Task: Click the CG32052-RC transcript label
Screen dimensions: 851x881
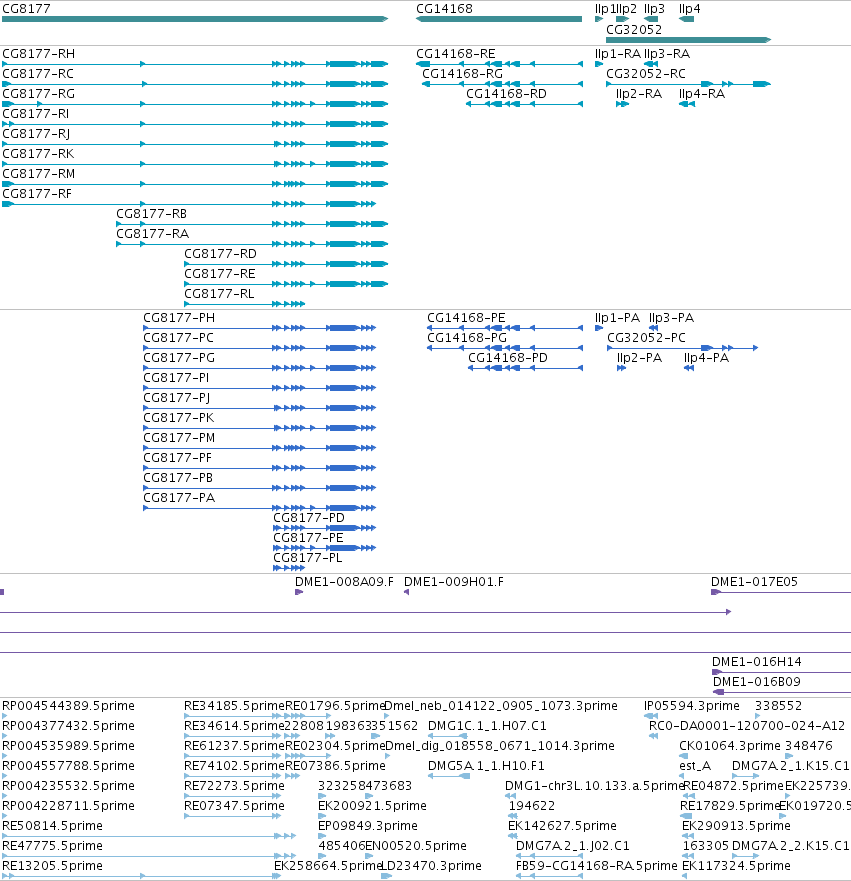Action: 646,74
